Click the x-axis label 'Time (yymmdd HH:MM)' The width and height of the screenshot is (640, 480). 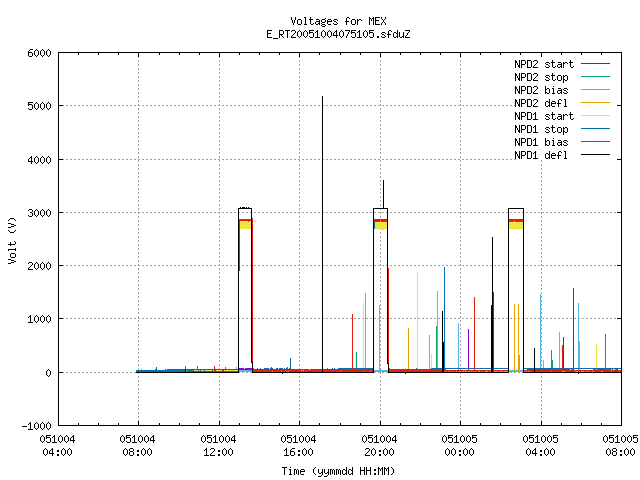[x=338, y=471]
